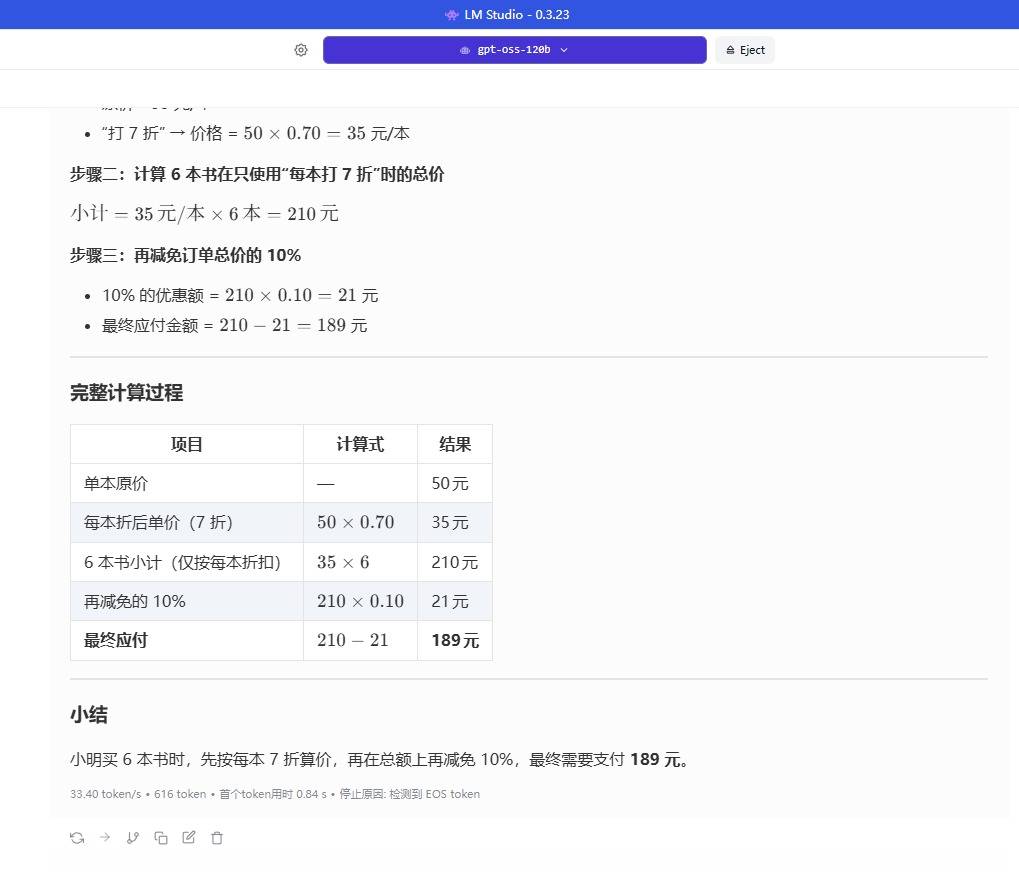Image resolution: width=1019 pixels, height=873 pixels.
Task: Open model settings gear icon
Action: pyautogui.click(x=301, y=50)
